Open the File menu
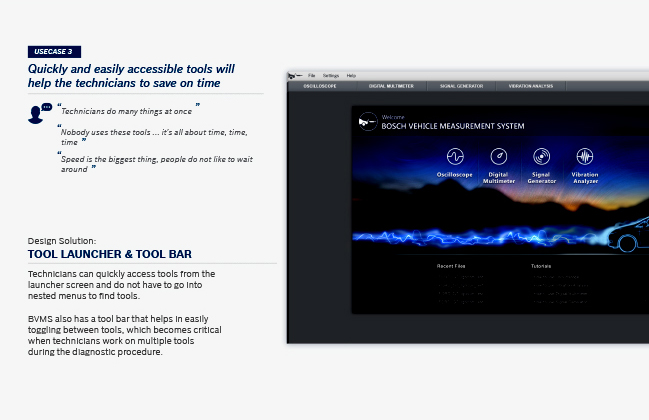Viewport: 649px width, 420px height. coord(311,75)
